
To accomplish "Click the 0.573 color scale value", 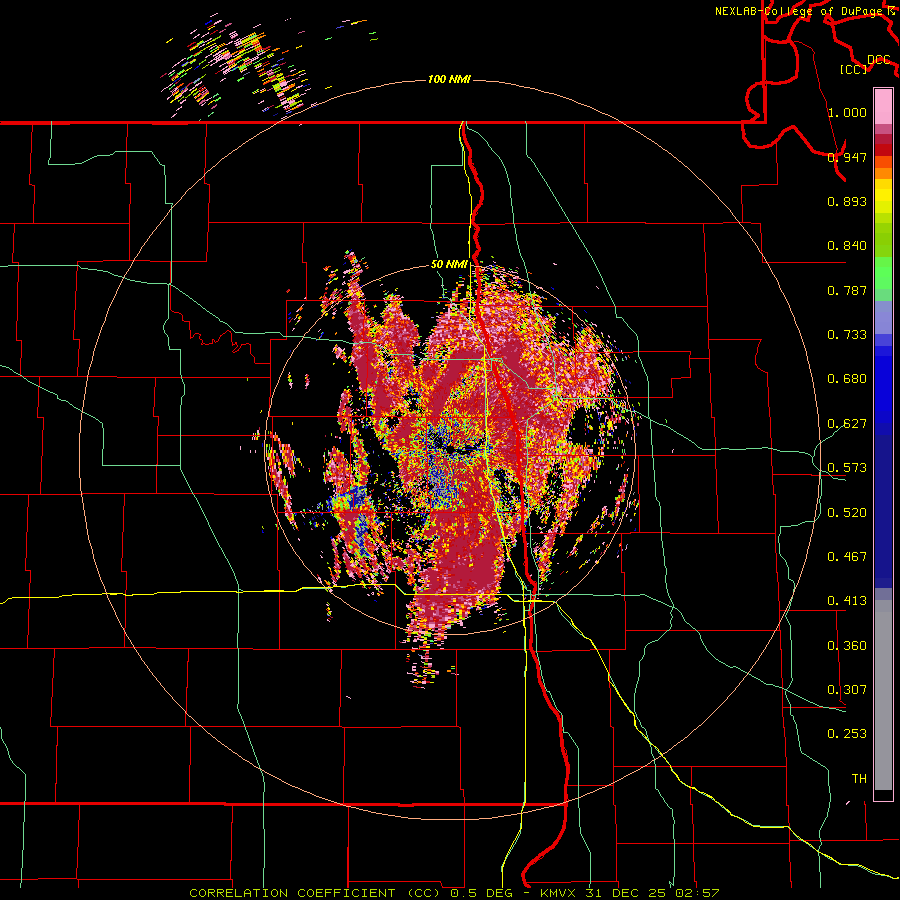I will coord(847,468).
